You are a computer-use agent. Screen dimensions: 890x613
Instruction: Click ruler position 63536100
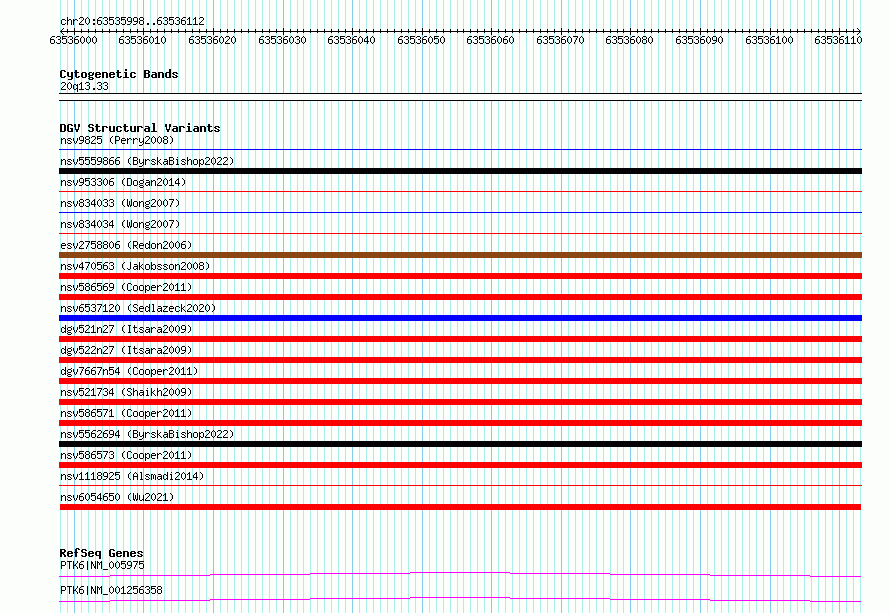point(769,40)
